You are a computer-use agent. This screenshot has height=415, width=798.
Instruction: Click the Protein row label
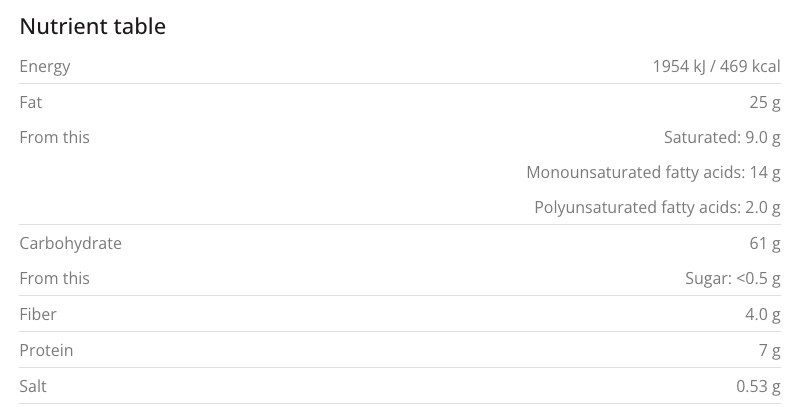point(46,350)
